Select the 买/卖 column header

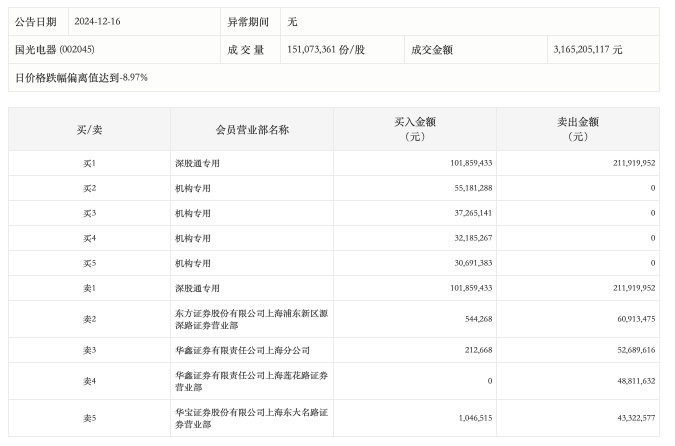click(89, 129)
